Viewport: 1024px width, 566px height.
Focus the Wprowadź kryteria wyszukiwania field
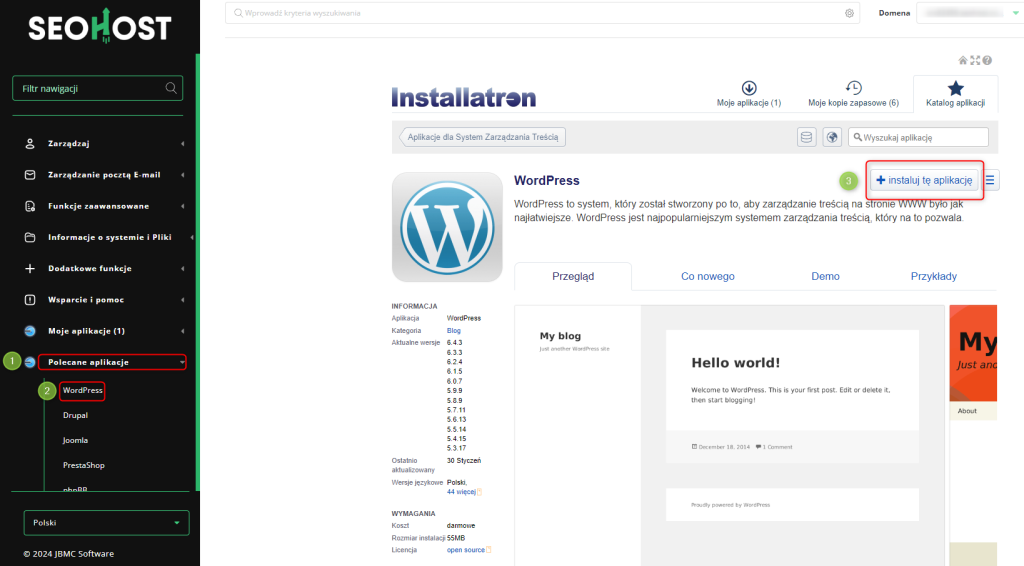542,13
